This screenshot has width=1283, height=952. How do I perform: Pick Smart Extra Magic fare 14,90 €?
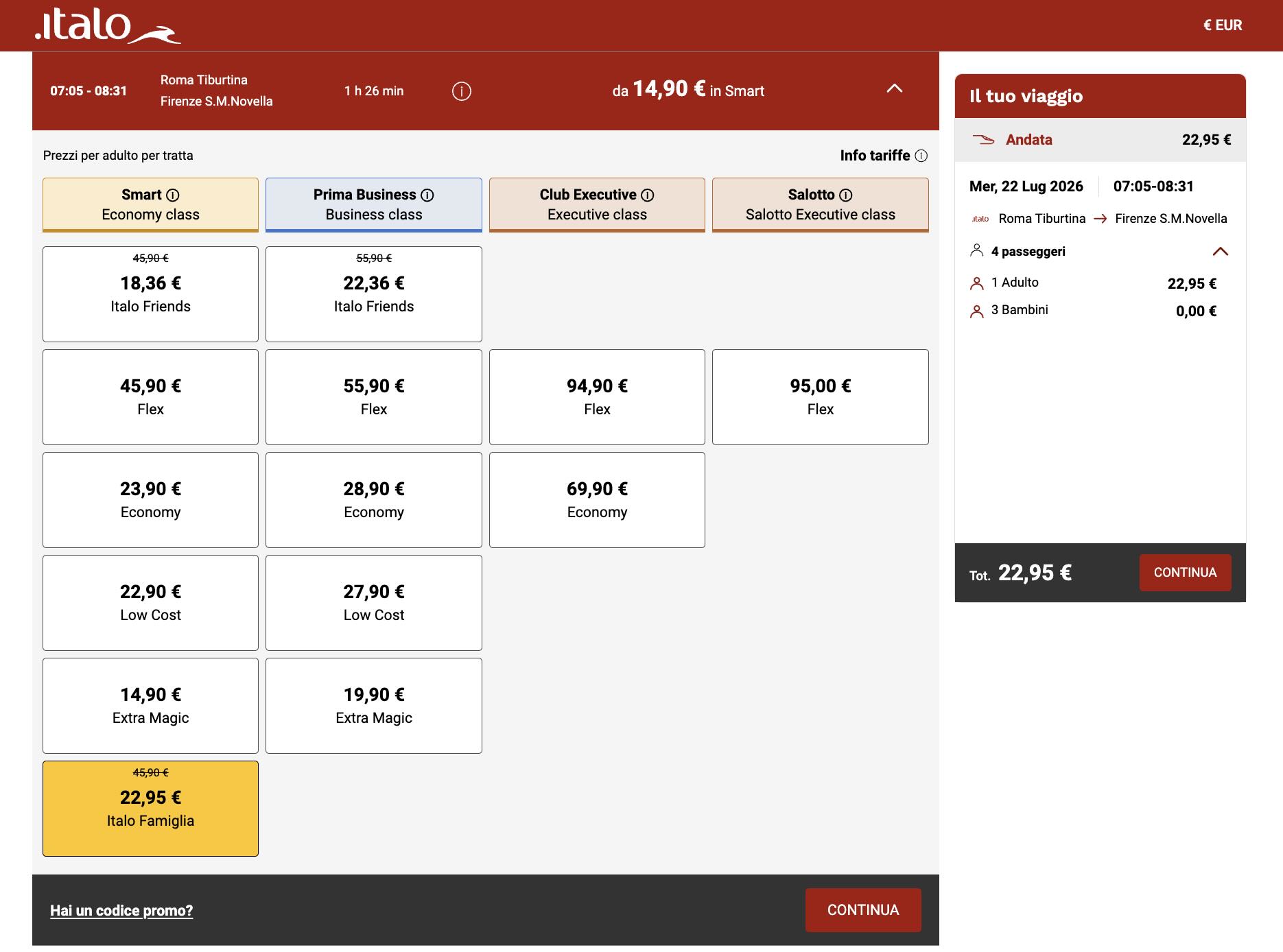click(x=151, y=706)
